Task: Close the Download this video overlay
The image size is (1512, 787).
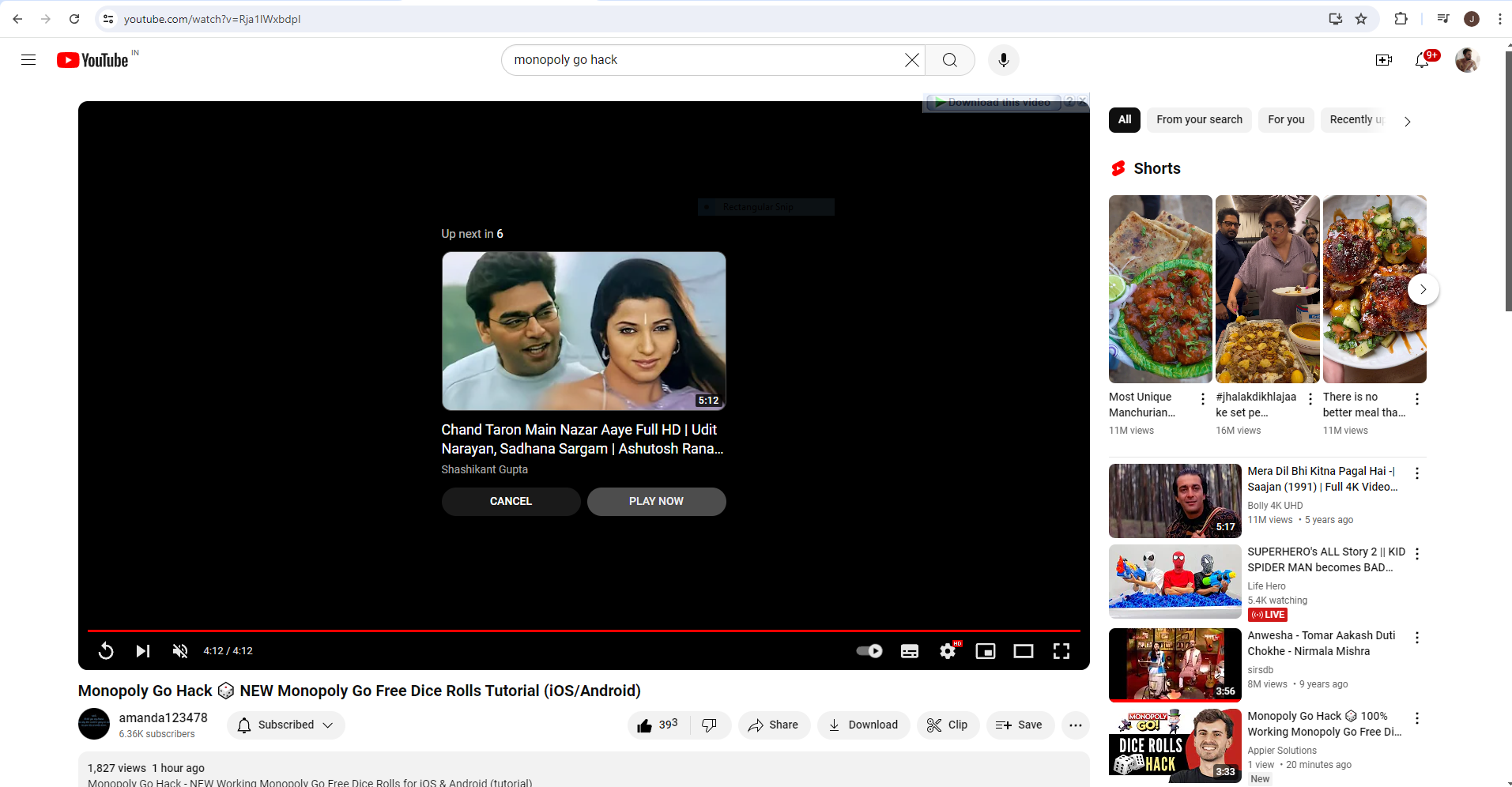Action: pos(1083,101)
